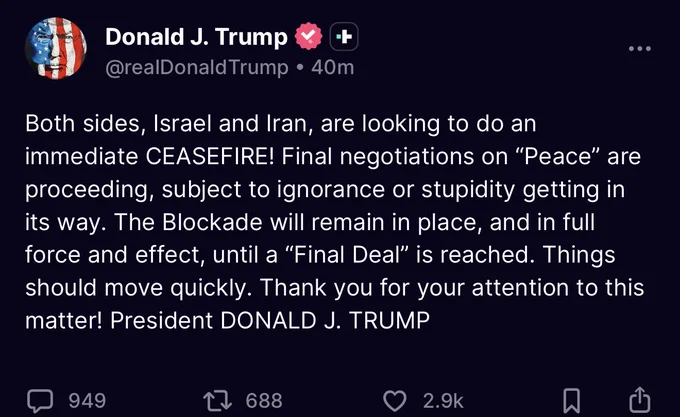Click the plus badge beside the name
This screenshot has height=417, width=680.
[344, 37]
